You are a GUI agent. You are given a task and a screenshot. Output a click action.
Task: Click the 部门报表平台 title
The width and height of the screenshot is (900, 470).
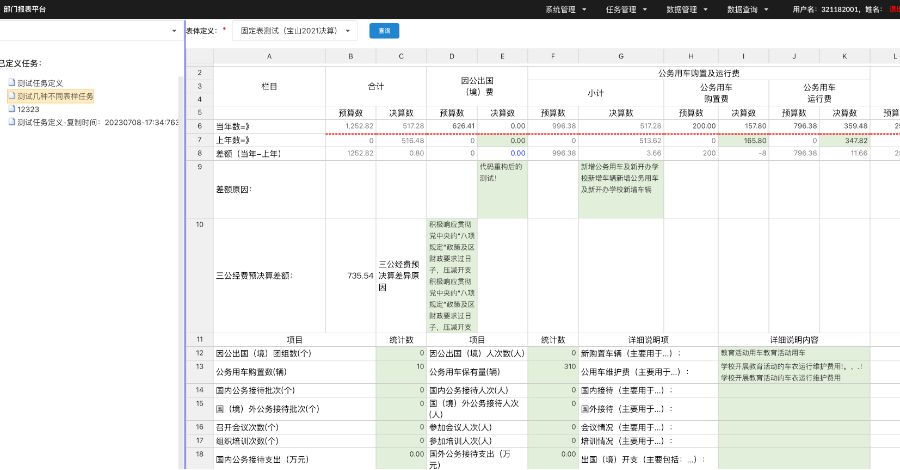(25, 9)
